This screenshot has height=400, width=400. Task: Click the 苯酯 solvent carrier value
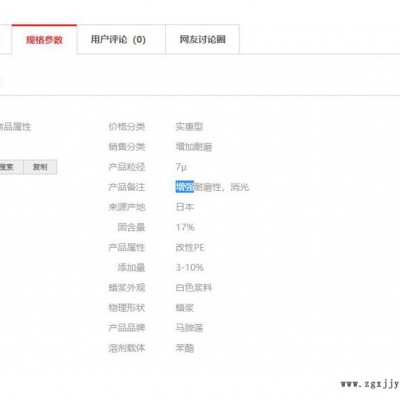185,348
